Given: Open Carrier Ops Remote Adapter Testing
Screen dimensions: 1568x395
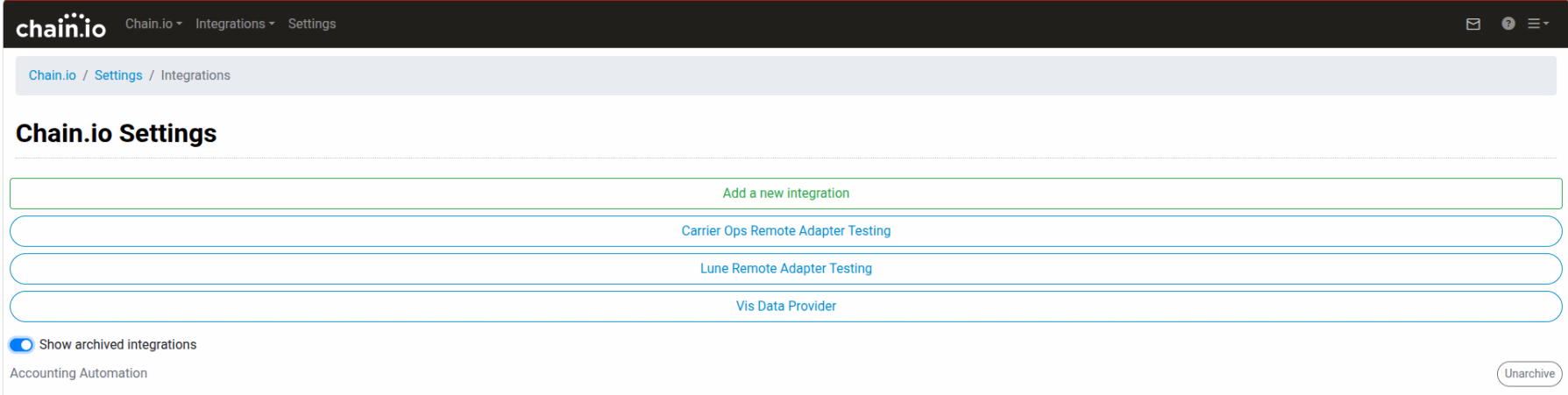Looking at the screenshot, I should [x=785, y=231].
